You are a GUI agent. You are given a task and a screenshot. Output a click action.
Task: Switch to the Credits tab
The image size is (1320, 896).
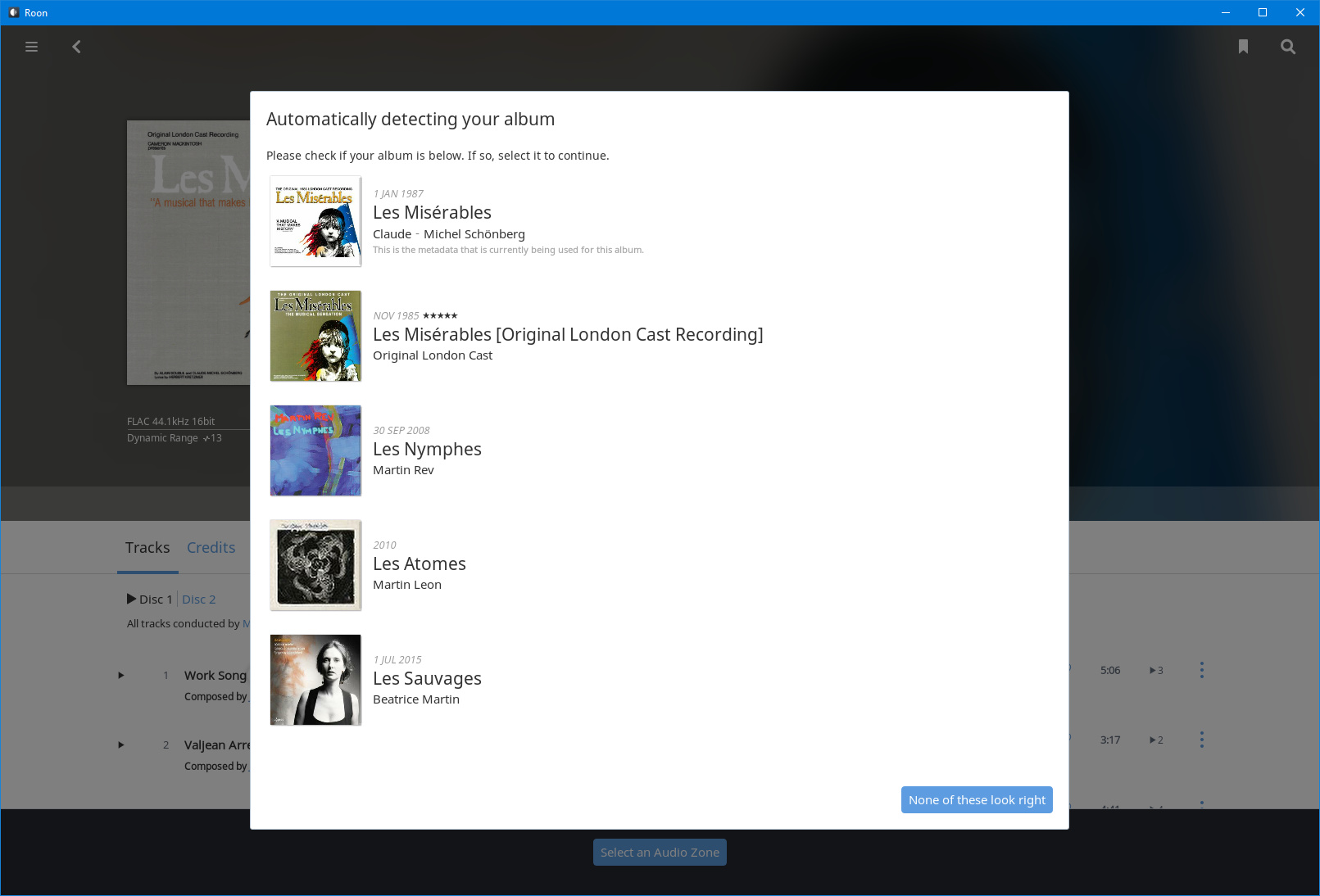pyautogui.click(x=211, y=548)
